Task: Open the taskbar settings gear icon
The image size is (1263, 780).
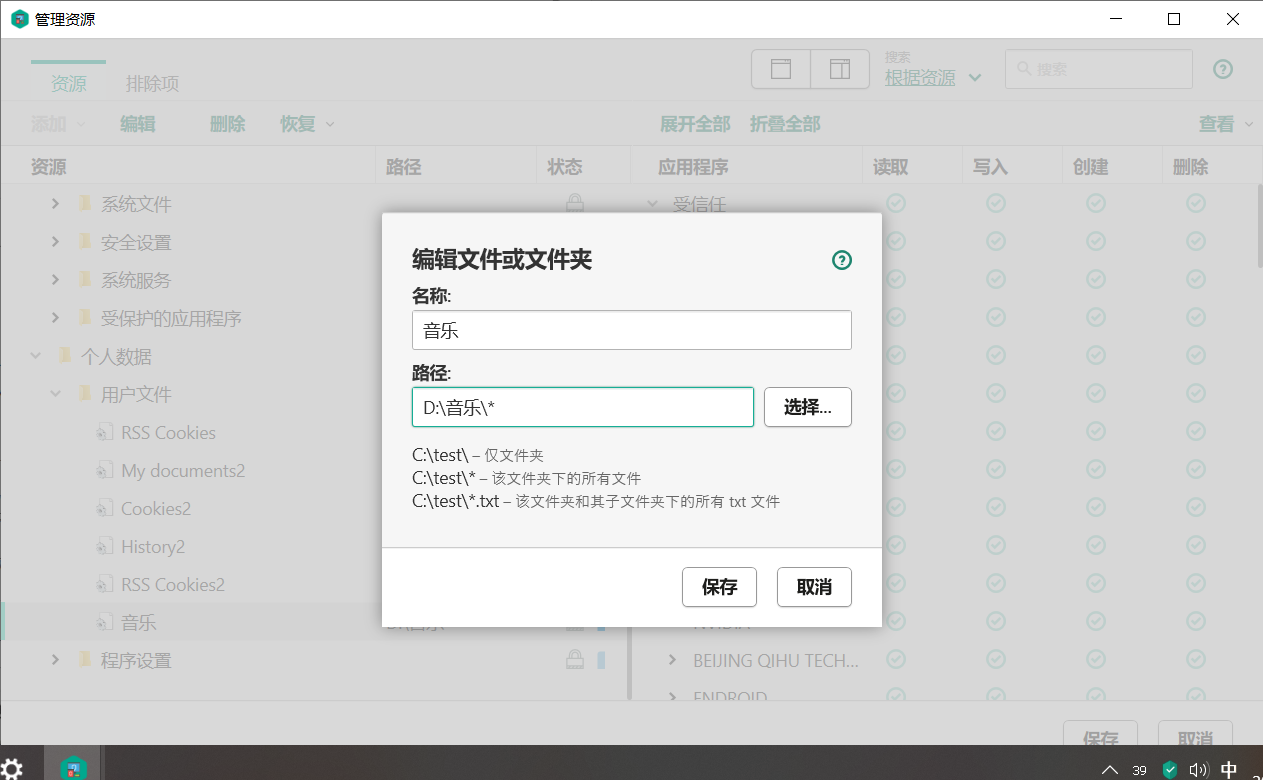Action: (12, 768)
